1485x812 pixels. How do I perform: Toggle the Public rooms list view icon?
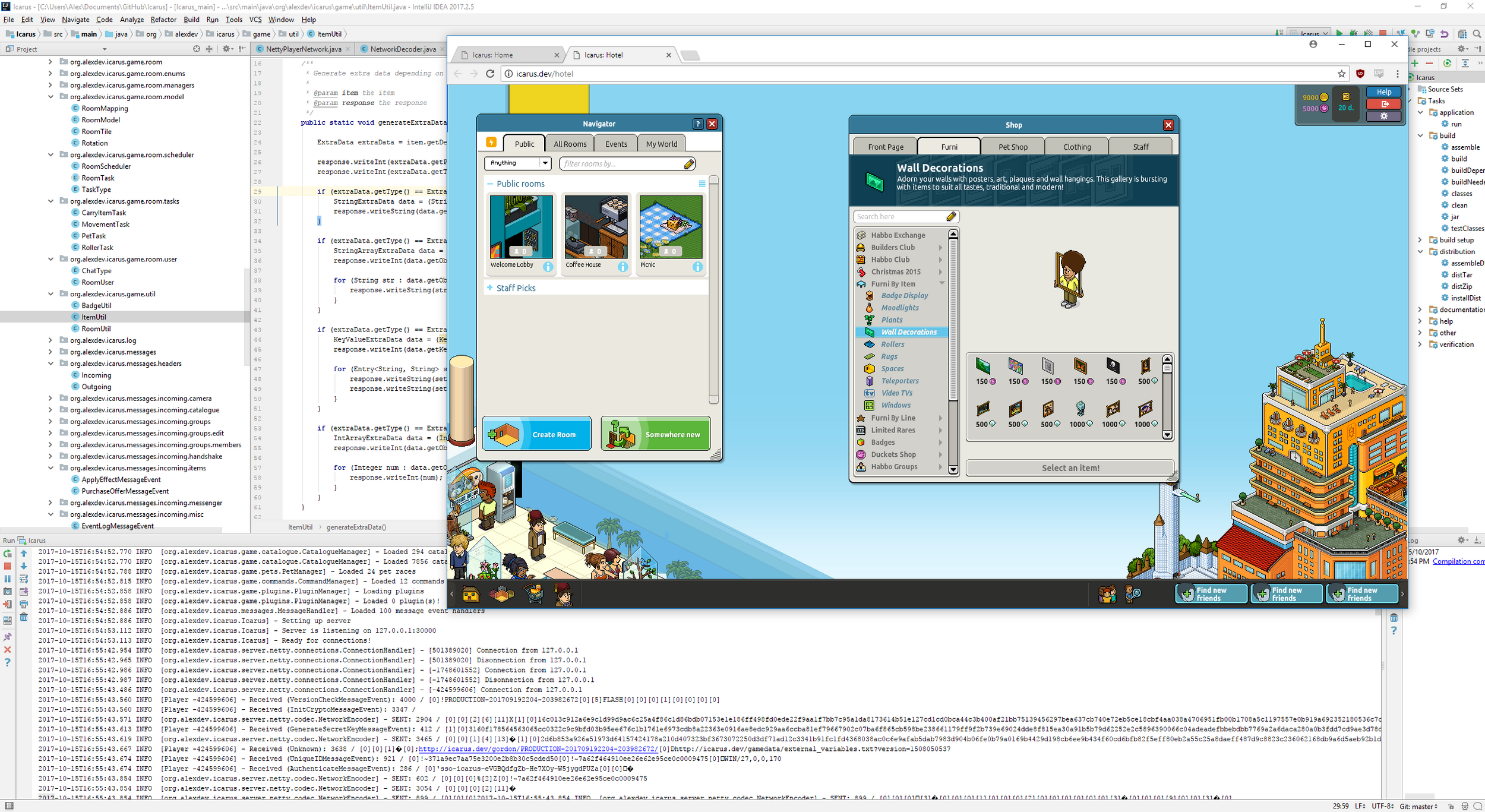(x=702, y=184)
